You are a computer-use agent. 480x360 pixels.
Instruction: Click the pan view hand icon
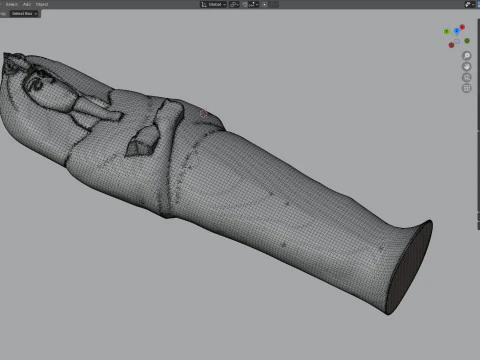click(x=467, y=66)
